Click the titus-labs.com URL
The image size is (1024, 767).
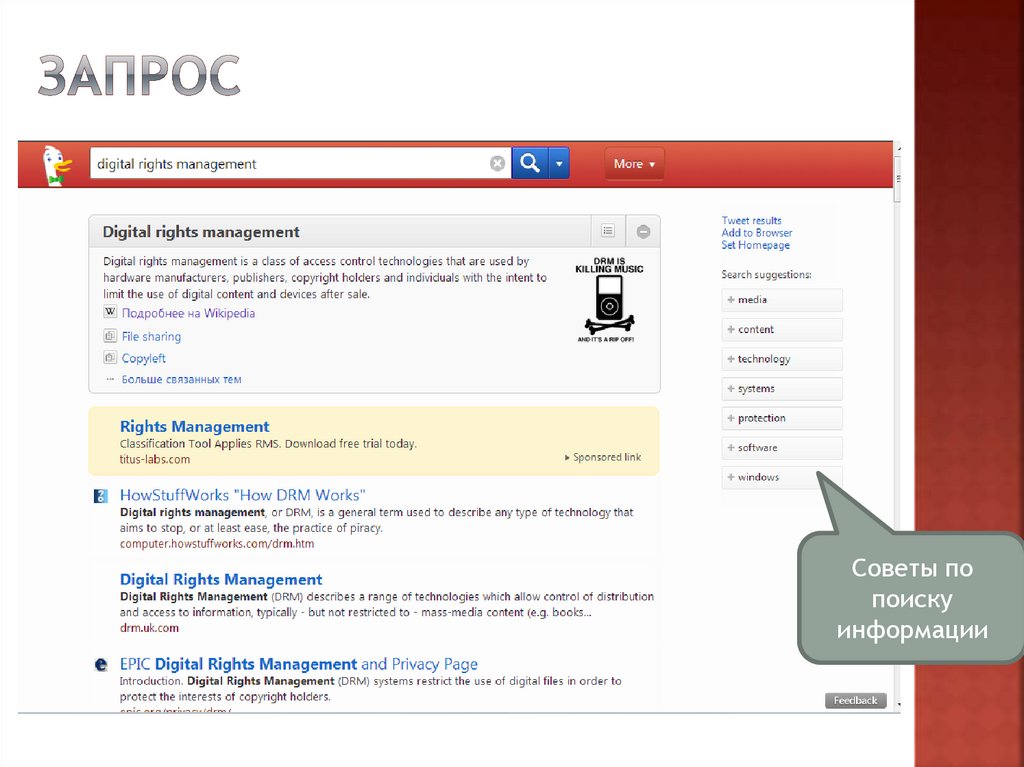pyautogui.click(x=155, y=459)
